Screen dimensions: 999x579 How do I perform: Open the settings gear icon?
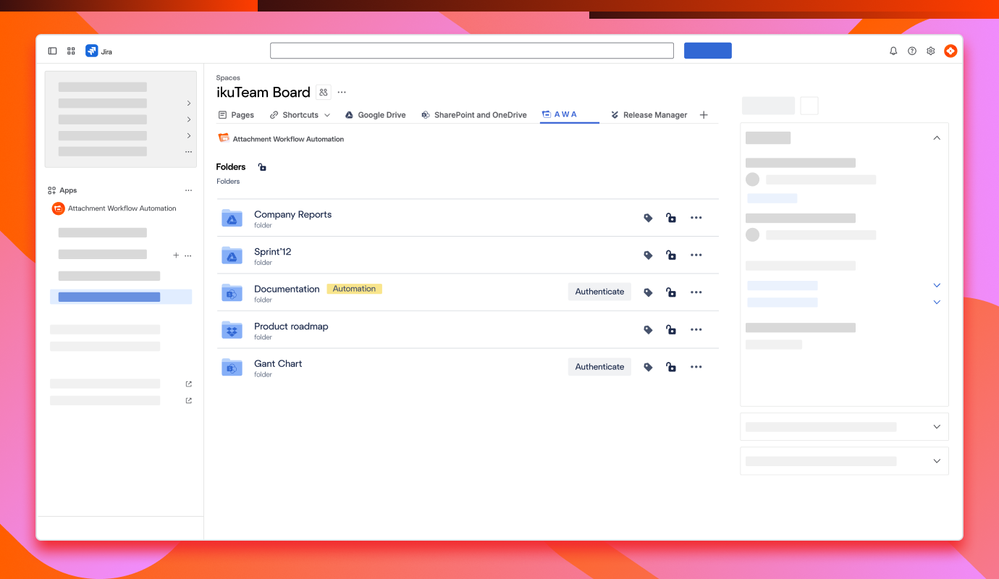931,51
